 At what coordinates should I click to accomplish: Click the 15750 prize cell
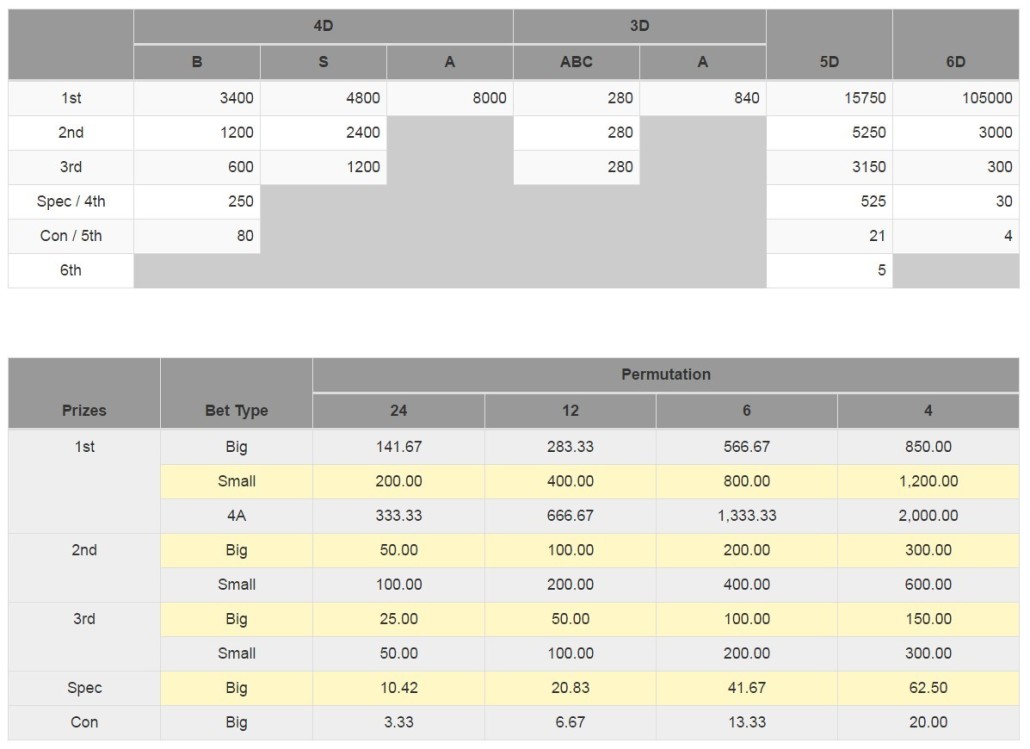(829, 99)
